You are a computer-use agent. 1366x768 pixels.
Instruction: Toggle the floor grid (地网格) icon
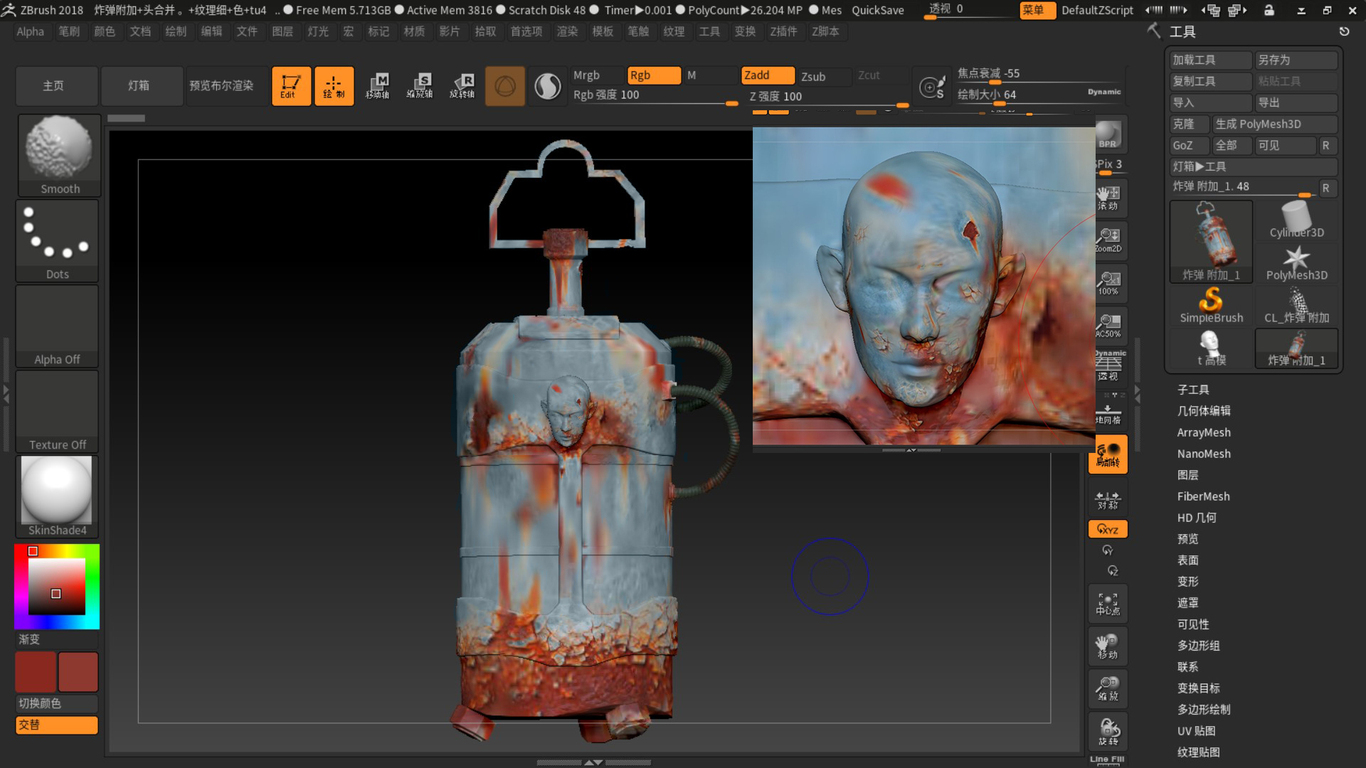(1108, 410)
